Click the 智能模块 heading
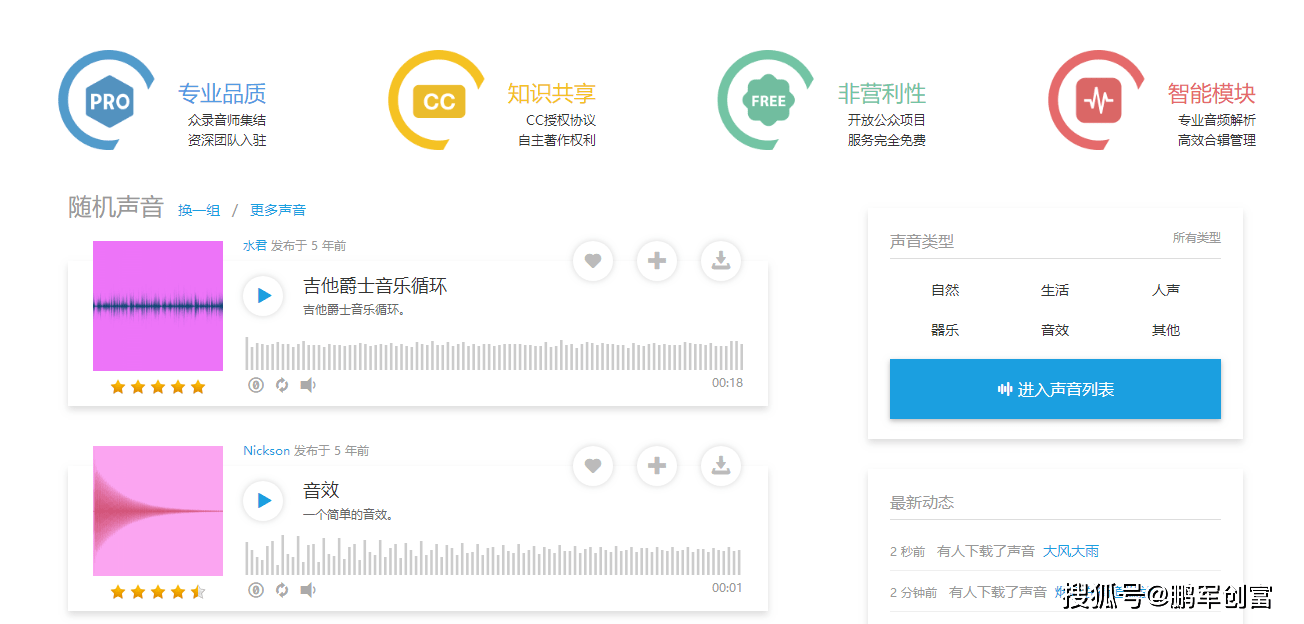Screen dimensions: 1304x624 pyautogui.click(x=1211, y=94)
